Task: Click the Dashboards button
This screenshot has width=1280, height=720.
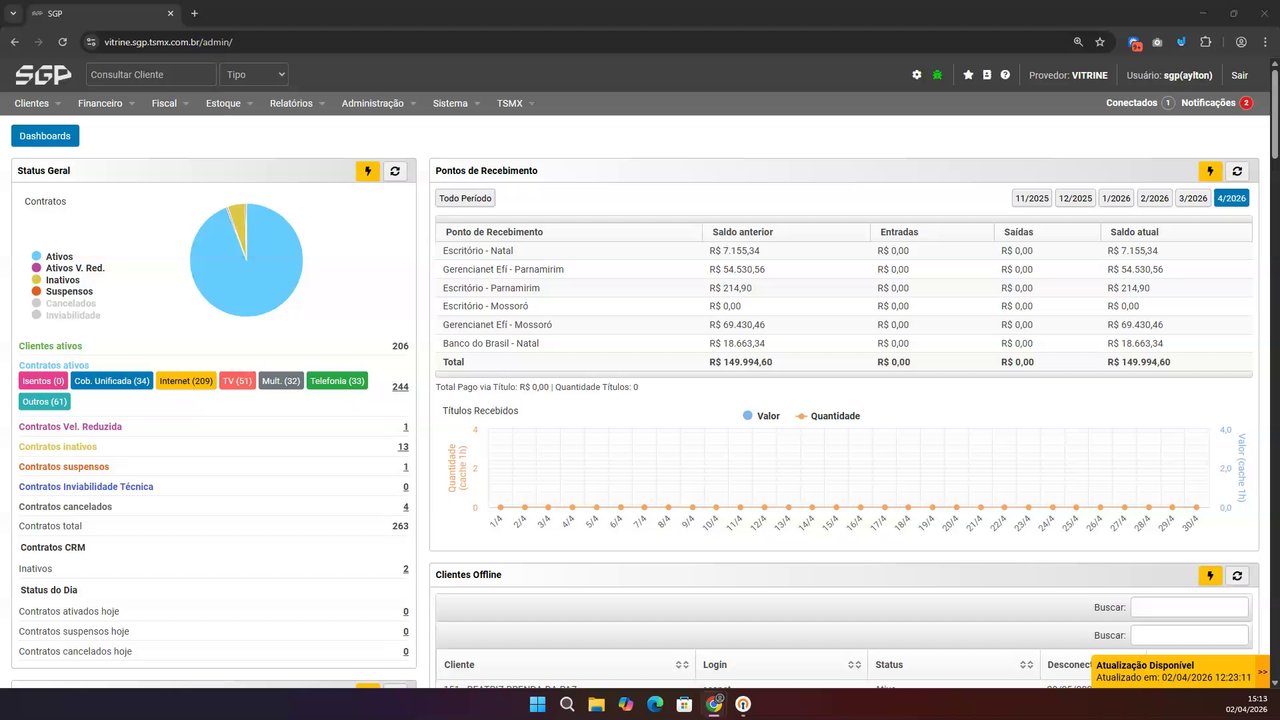Action: (x=45, y=136)
